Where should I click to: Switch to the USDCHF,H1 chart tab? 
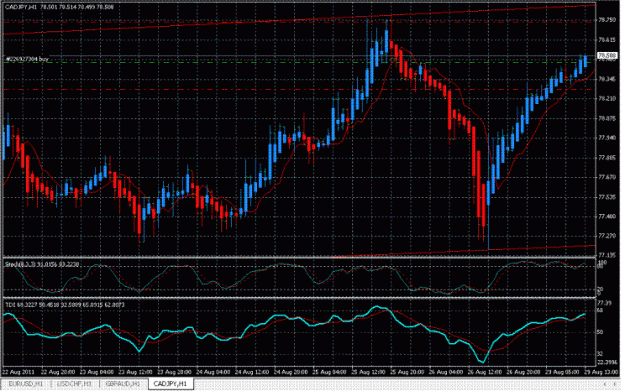[75, 384]
